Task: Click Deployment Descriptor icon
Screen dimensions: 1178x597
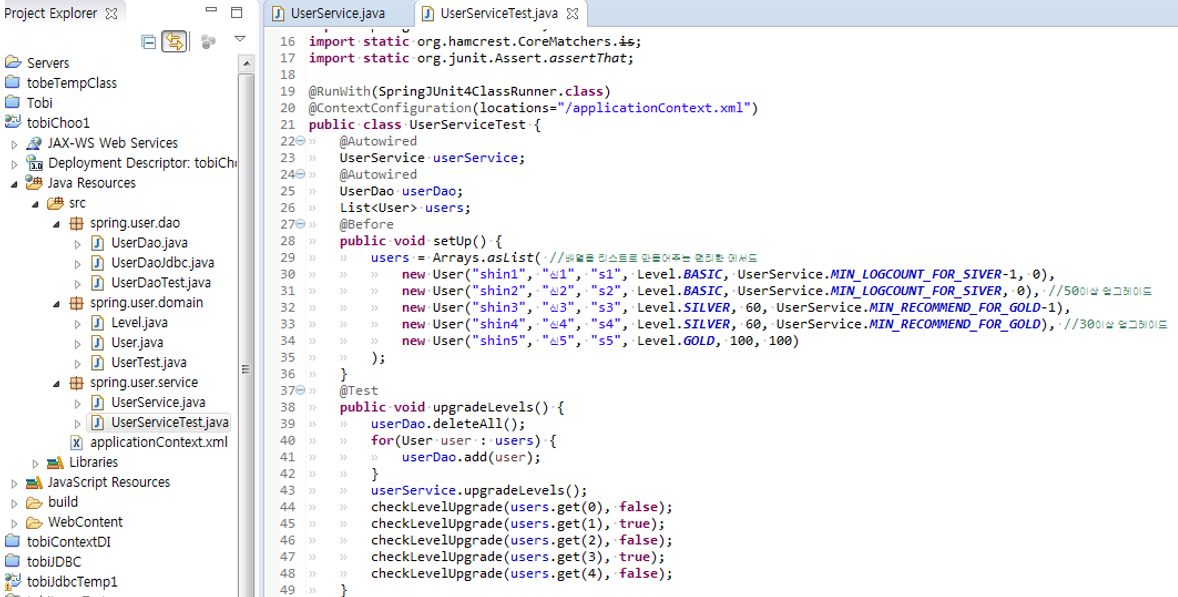Action: coord(35,163)
